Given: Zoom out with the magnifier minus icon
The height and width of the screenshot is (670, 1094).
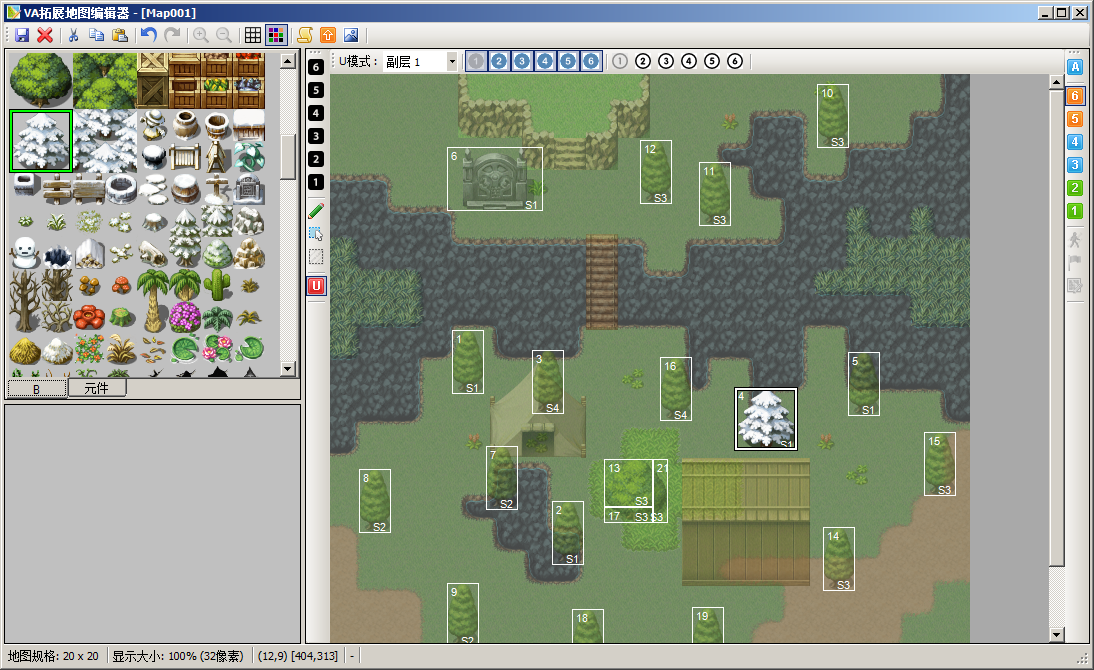Looking at the screenshot, I should [x=224, y=35].
